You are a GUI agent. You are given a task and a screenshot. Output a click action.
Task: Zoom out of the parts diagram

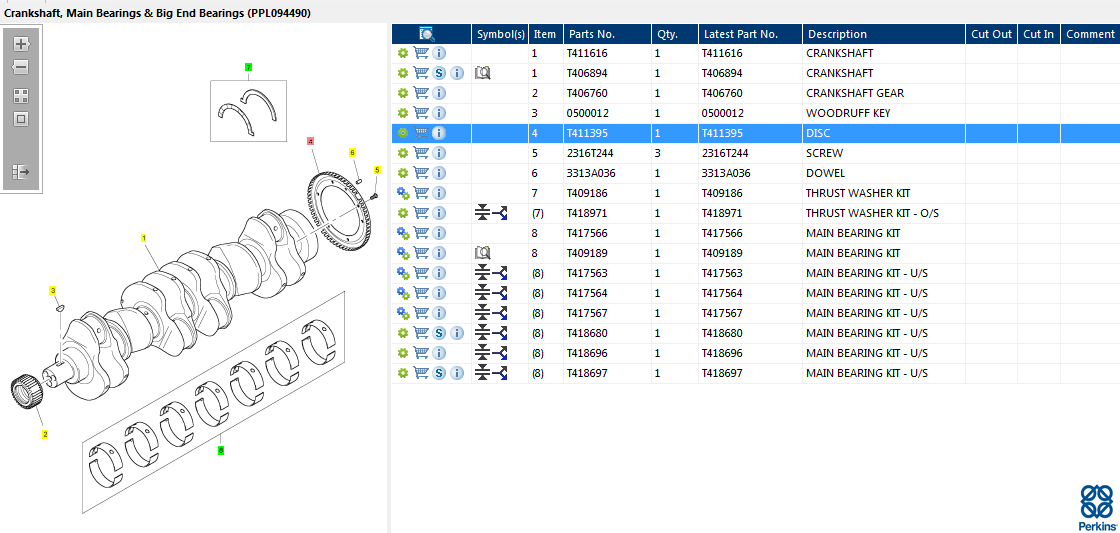(x=21, y=68)
